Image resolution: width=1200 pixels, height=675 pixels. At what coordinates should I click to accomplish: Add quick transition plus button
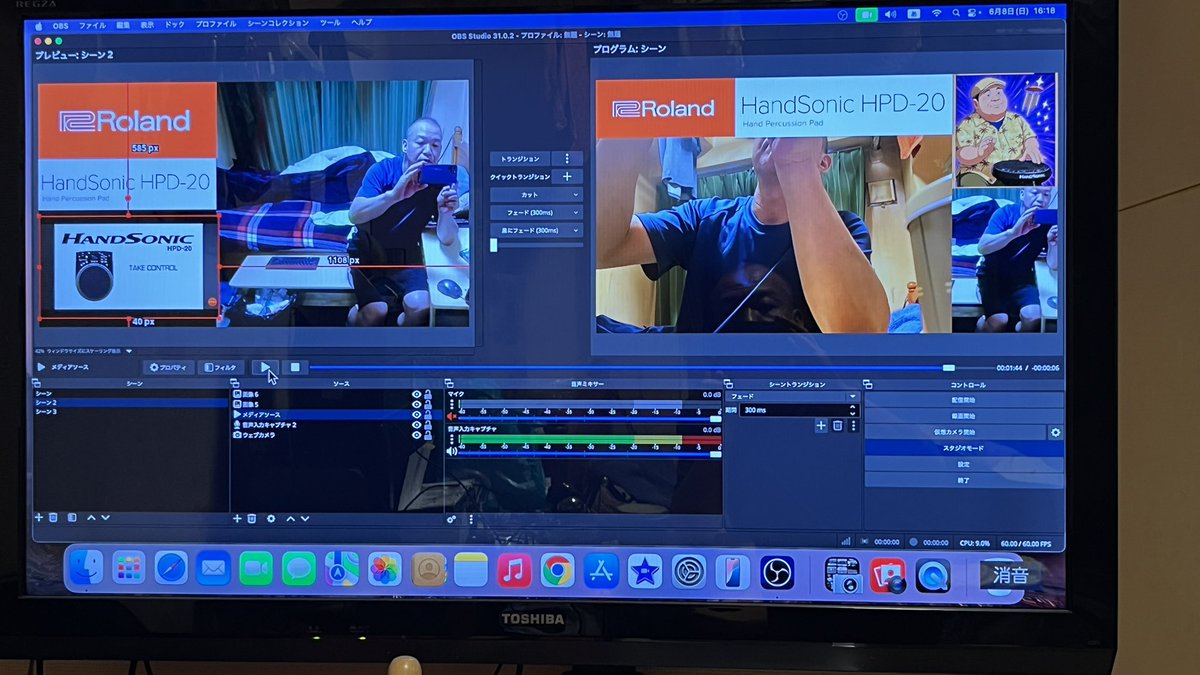pos(567,176)
